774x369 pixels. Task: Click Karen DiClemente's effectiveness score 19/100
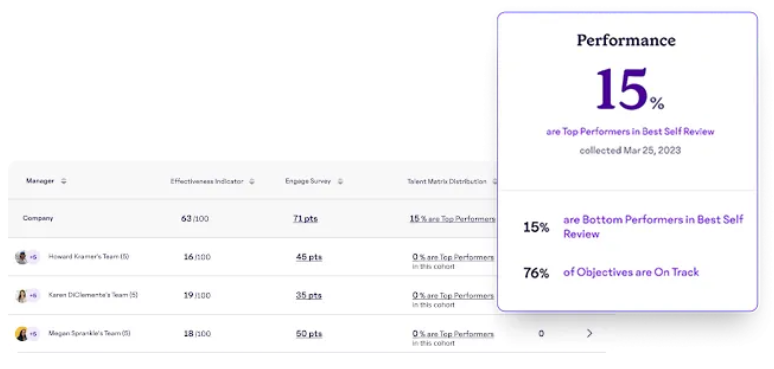pos(197,295)
